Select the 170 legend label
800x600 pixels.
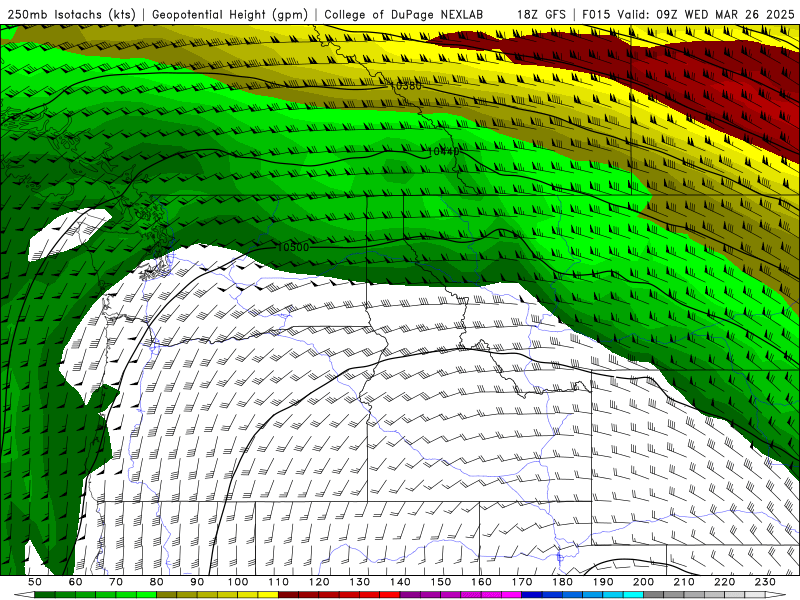tap(521, 582)
